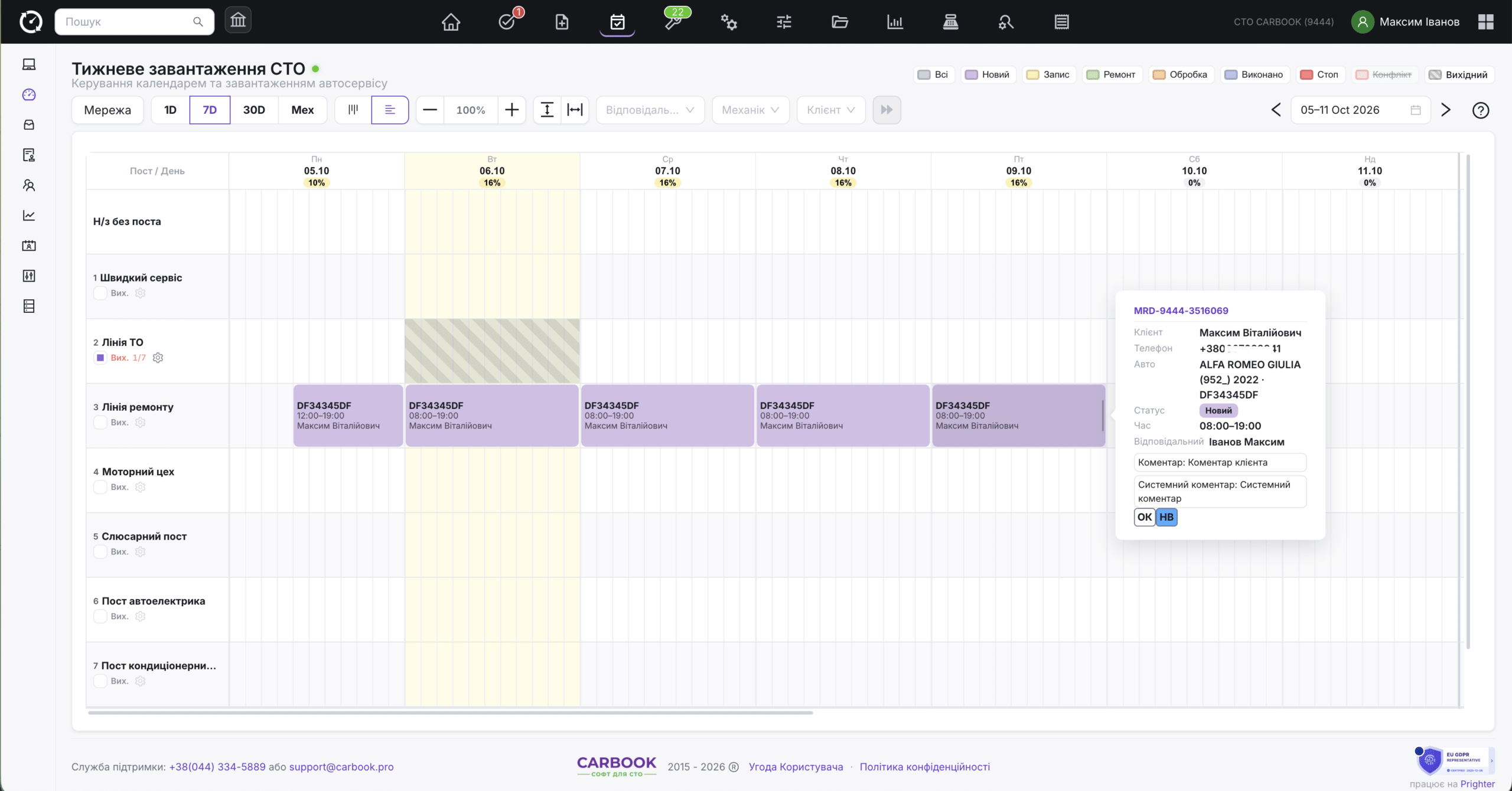Open settings gear for Лінія ТО post

tap(158, 358)
